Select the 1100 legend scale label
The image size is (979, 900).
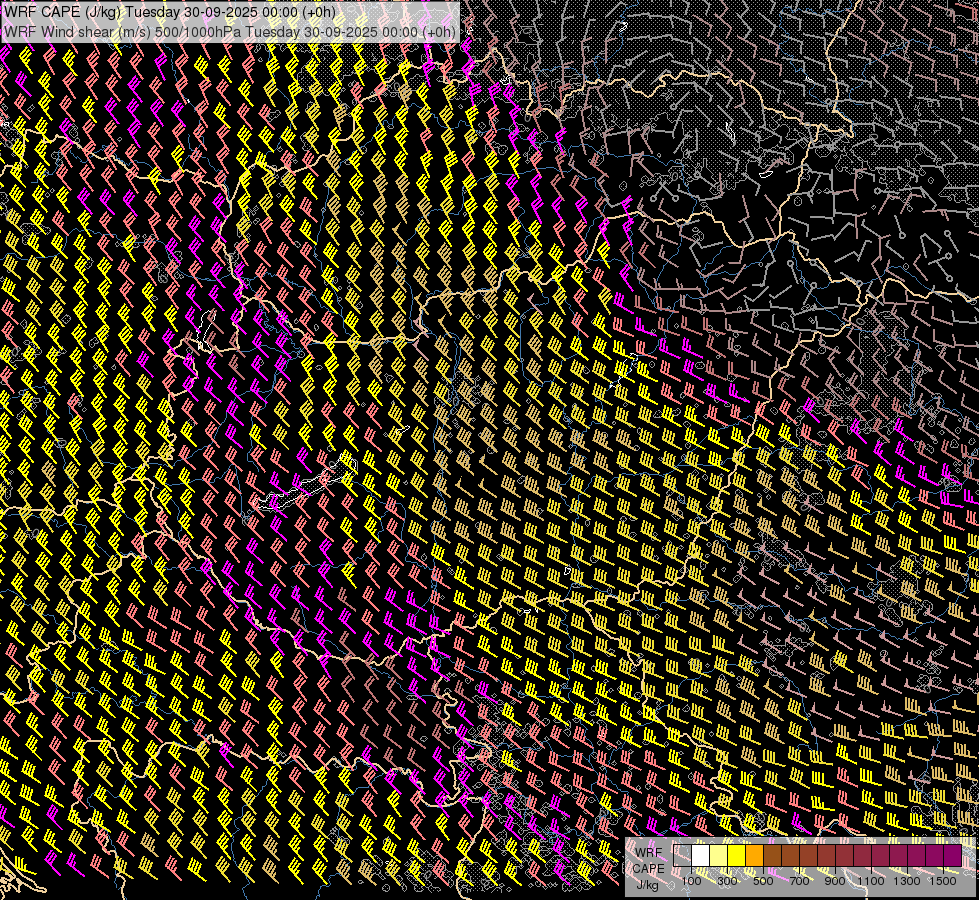pyautogui.click(x=871, y=881)
